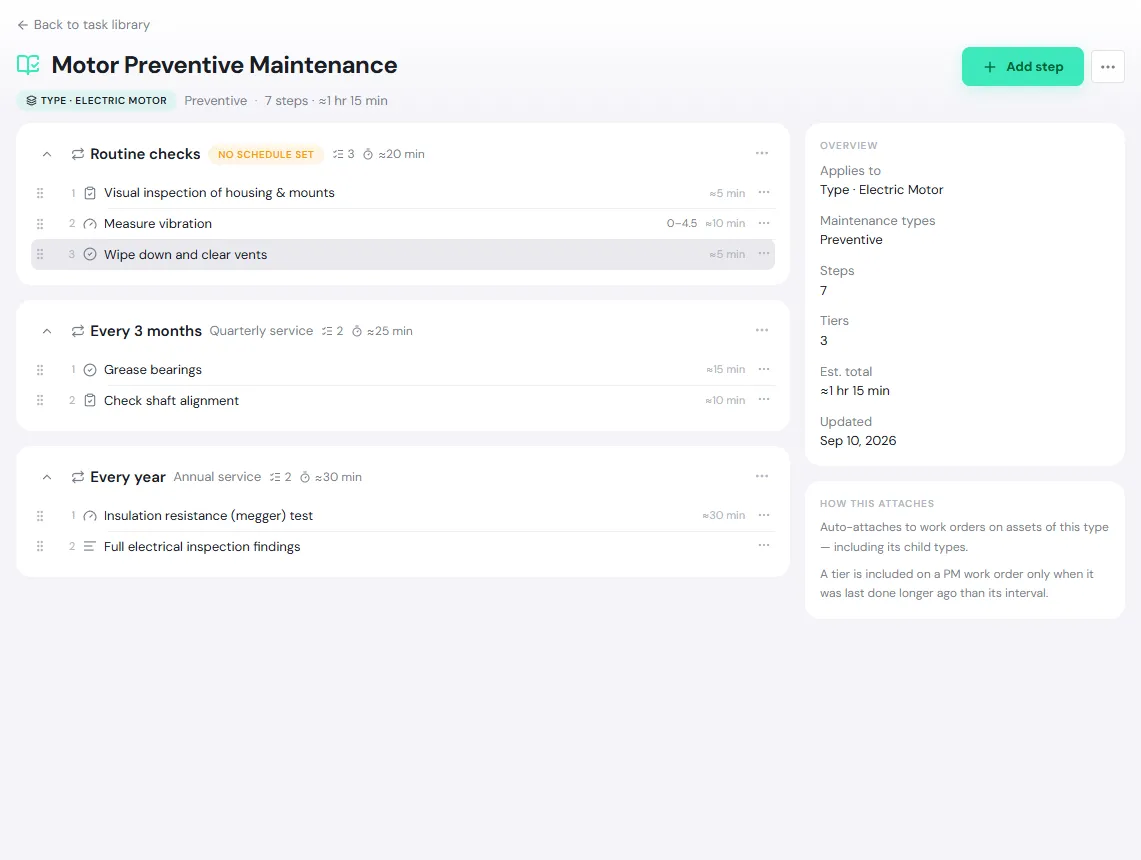The image size is (1141, 860).
Task: Open the Routine checks tier options menu
Action: tap(762, 154)
